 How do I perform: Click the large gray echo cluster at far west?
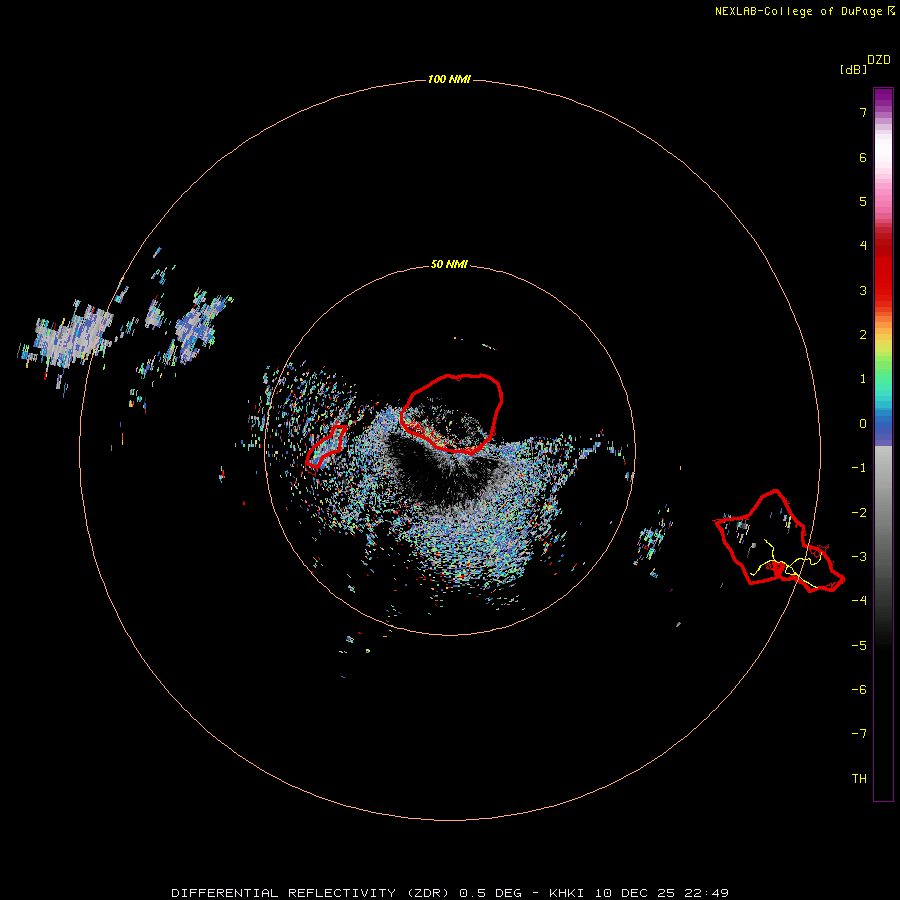[69, 339]
